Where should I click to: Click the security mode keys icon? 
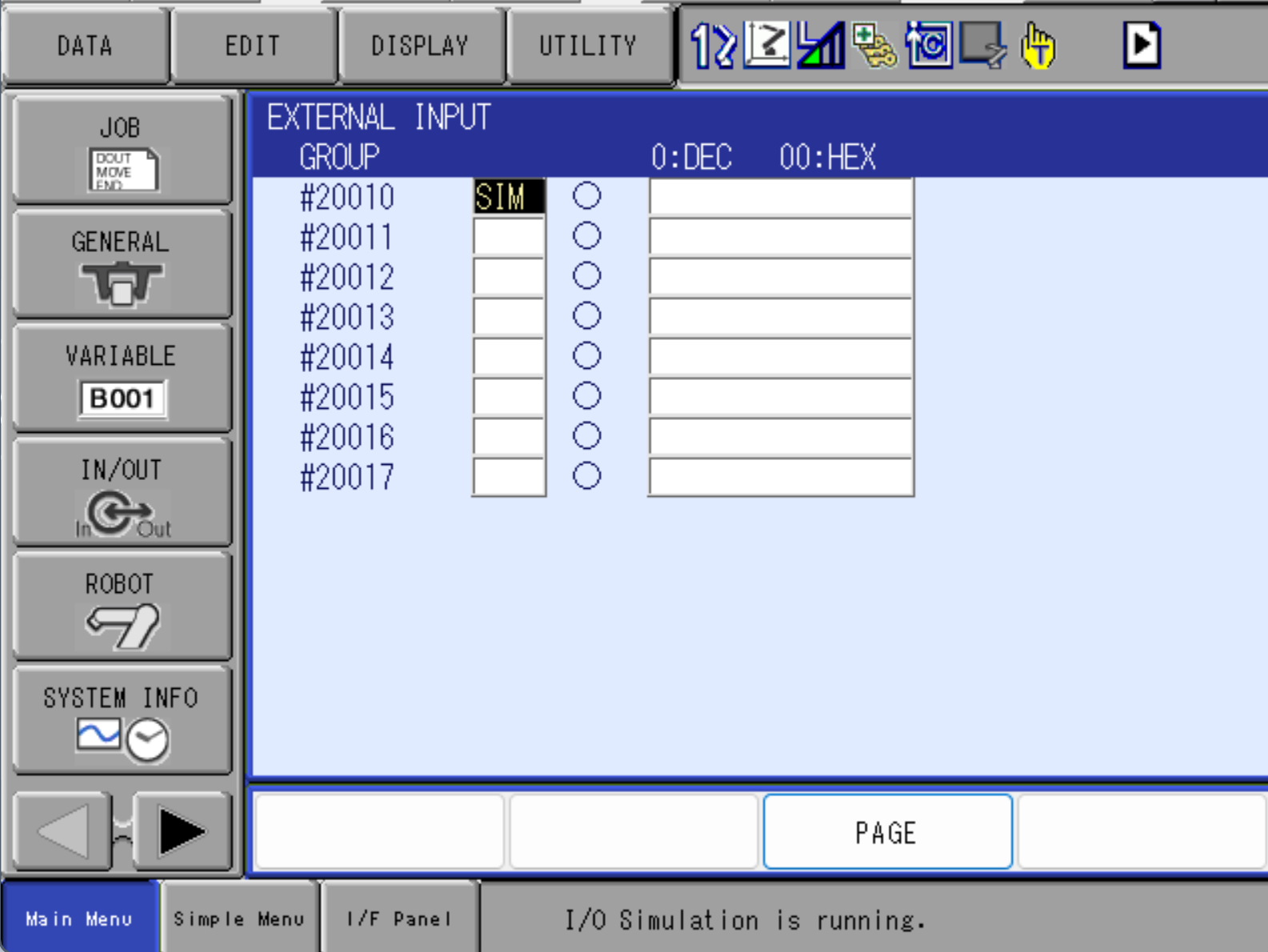(x=875, y=45)
